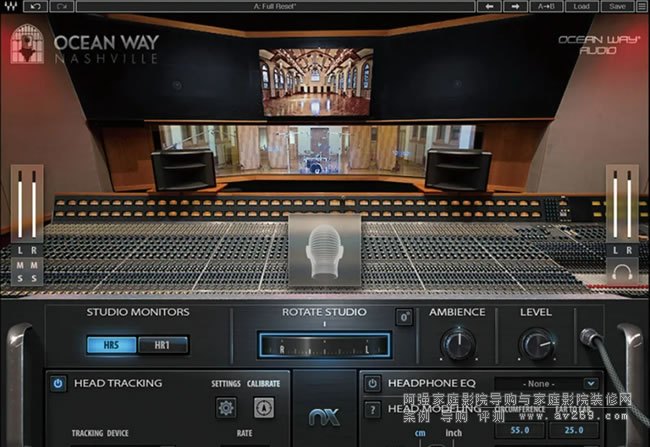
Task: Open head modeling help question mark
Action: 373,409
